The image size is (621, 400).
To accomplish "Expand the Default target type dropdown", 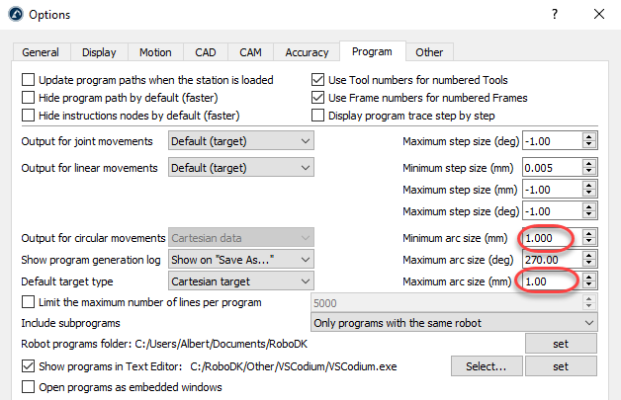I will click(240, 282).
